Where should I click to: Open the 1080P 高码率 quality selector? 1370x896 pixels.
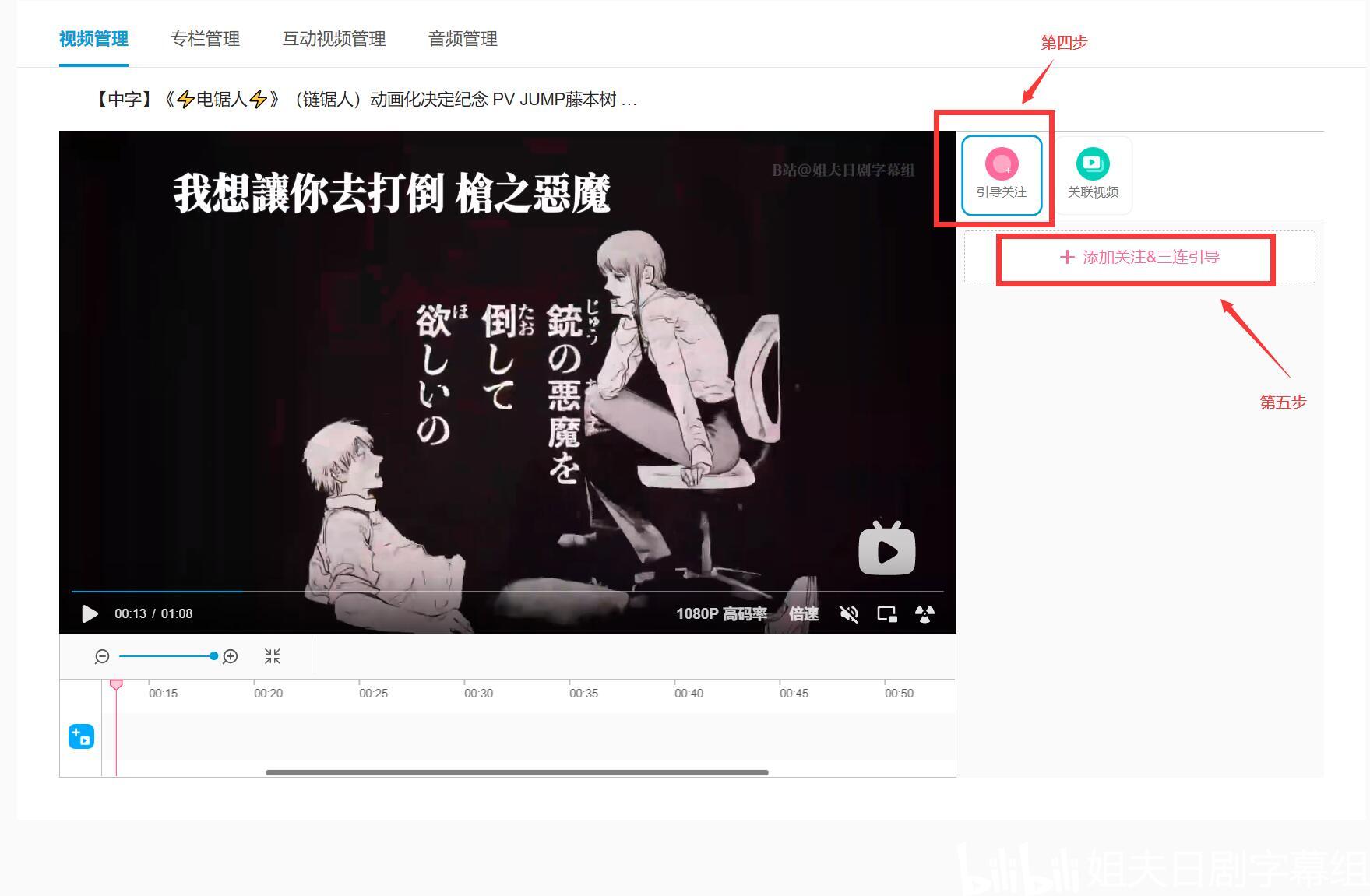click(x=721, y=613)
